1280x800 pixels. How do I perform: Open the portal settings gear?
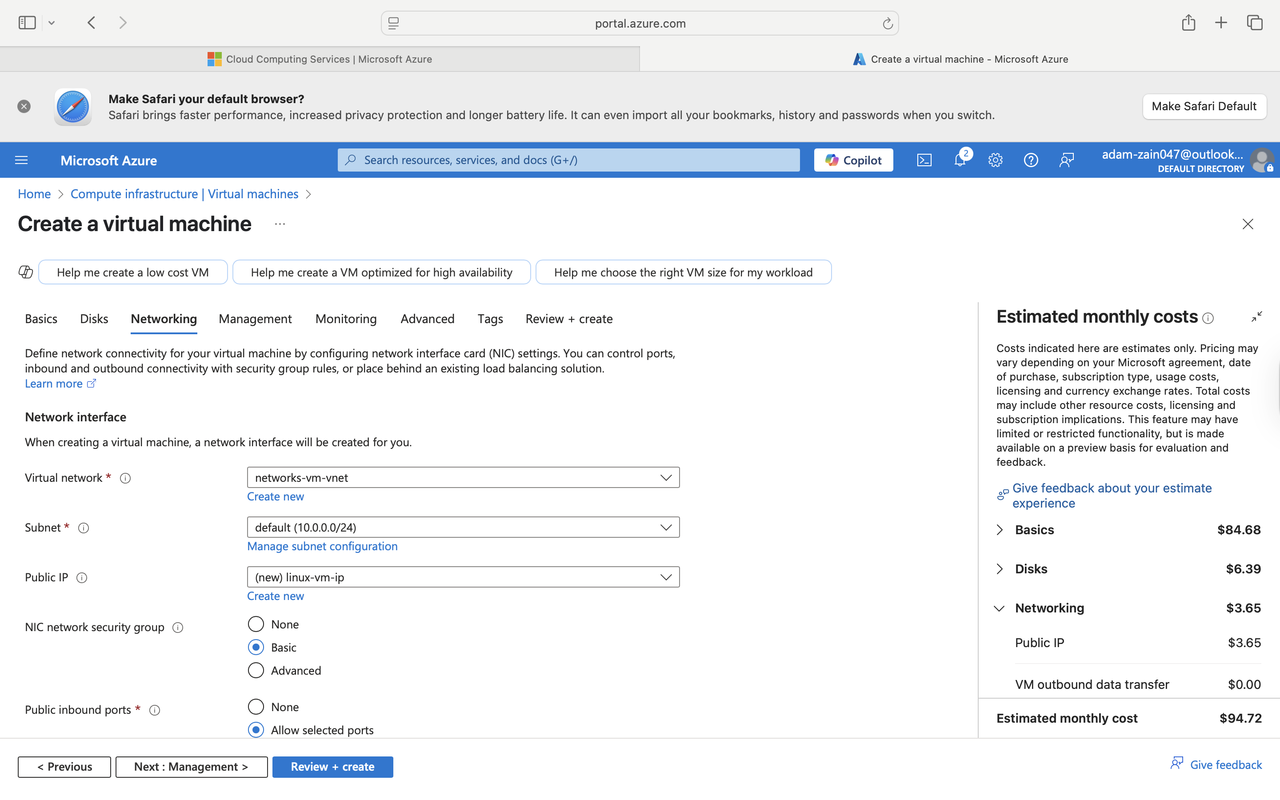[995, 160]
